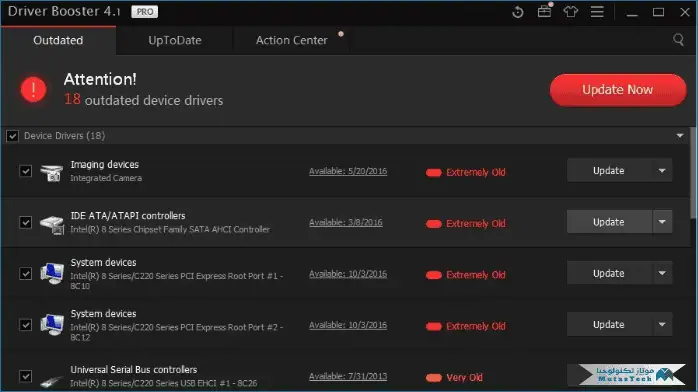Open the skin shirt icon

pos(571,12)
